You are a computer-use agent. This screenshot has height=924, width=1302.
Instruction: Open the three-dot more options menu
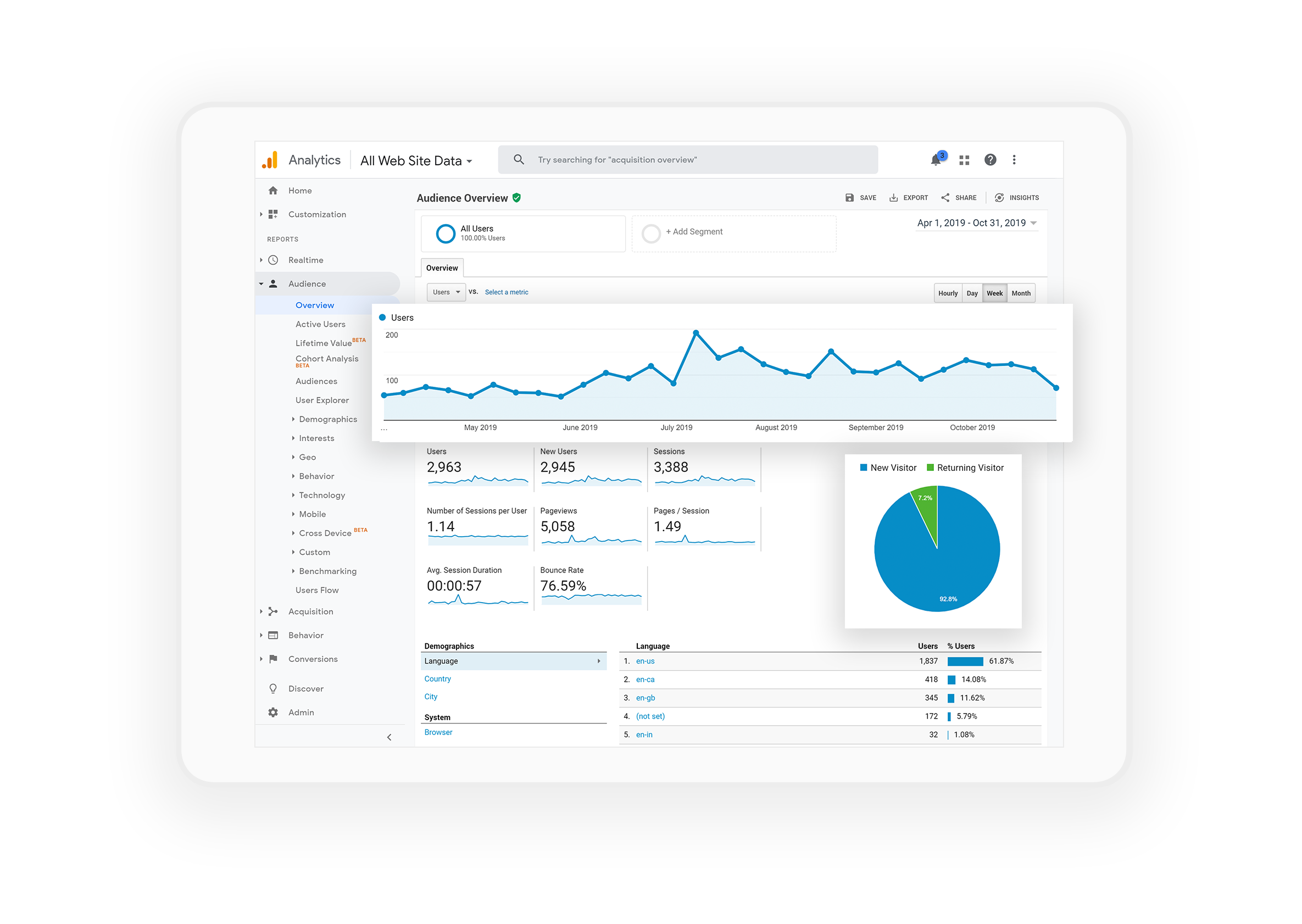coord(1014,160)
